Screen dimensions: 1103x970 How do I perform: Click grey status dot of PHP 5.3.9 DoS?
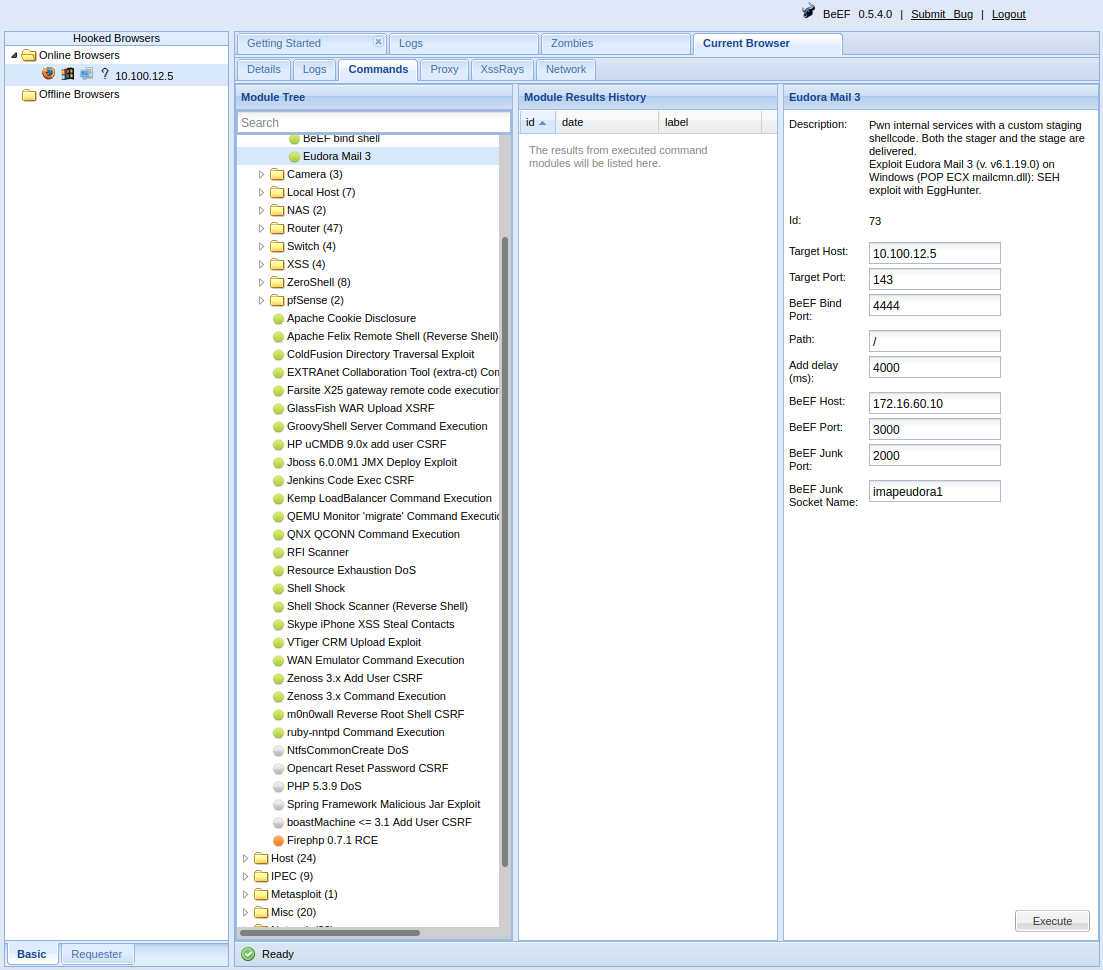[279, 786]
